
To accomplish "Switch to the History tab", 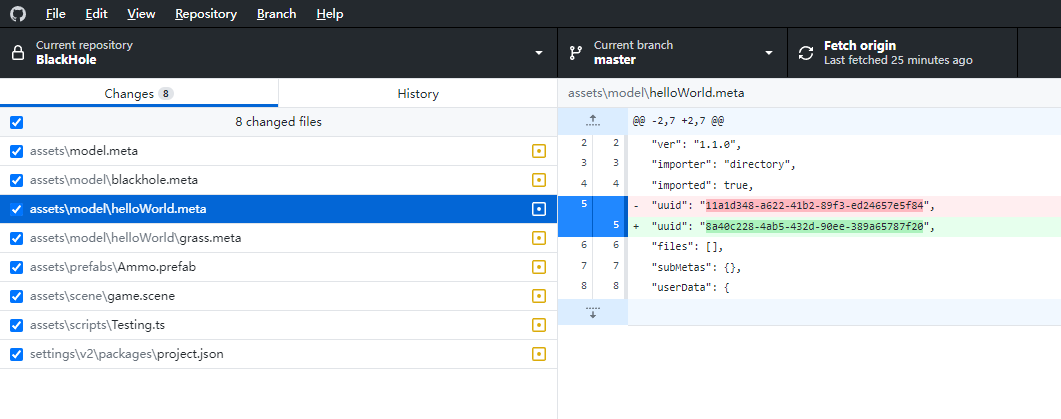I will pyautogui.click(x=417, y=94).
